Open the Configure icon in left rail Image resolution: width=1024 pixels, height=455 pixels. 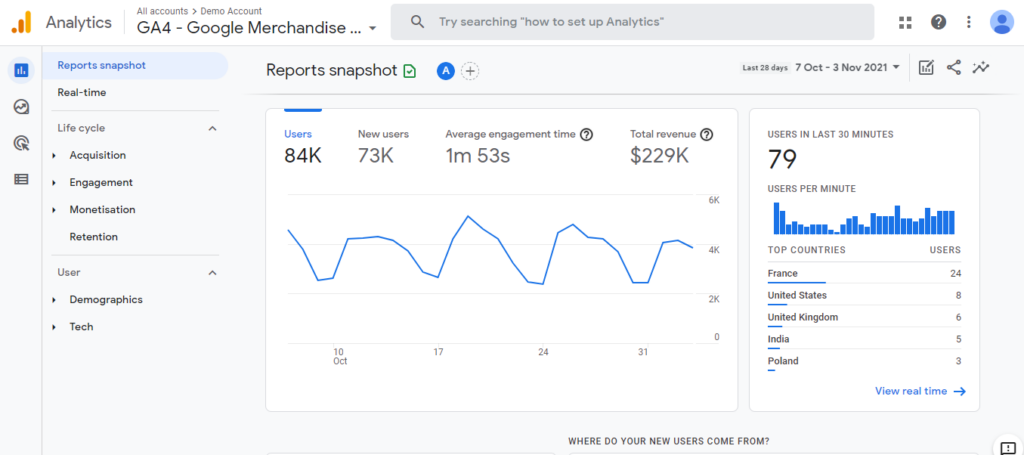point(21,179)
